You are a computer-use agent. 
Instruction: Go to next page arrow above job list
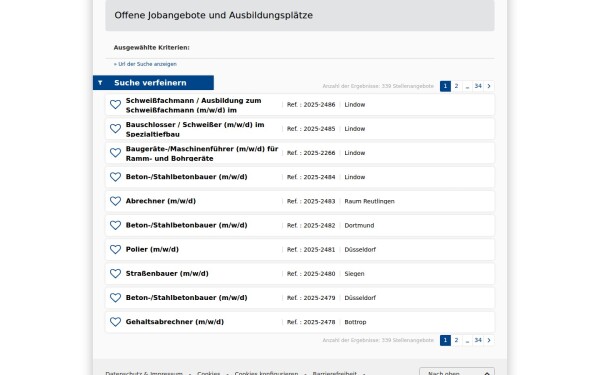pos(489,86)
